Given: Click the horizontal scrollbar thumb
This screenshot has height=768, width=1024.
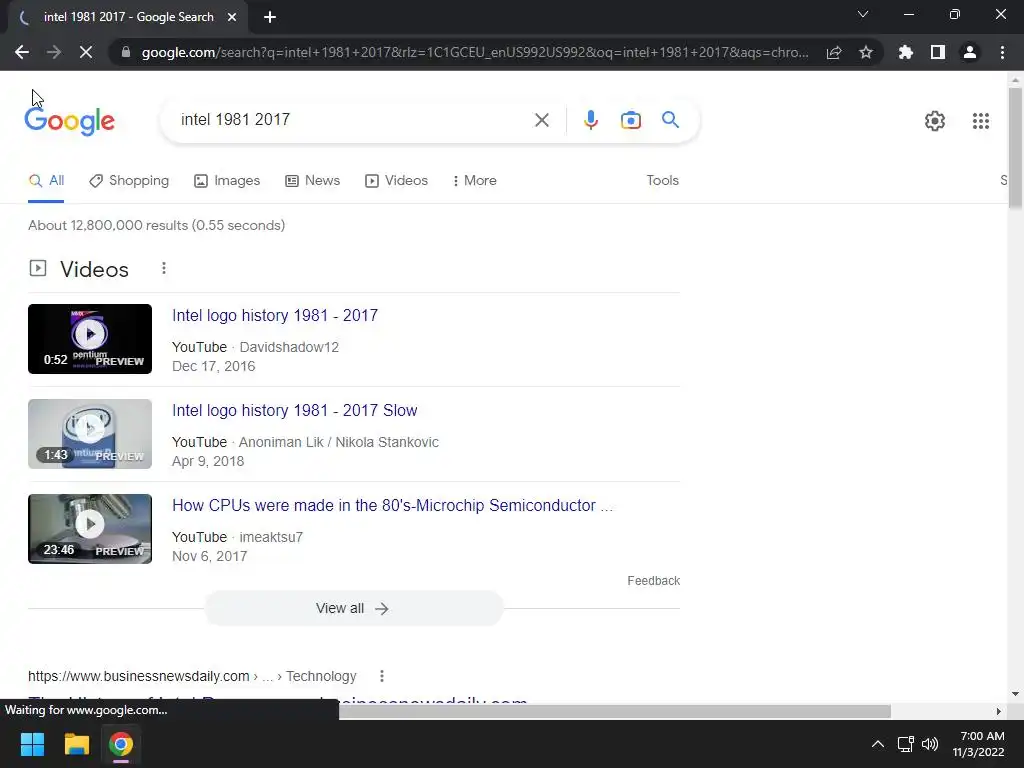Looking at the screenshot, I should click(x=614, y=711).
